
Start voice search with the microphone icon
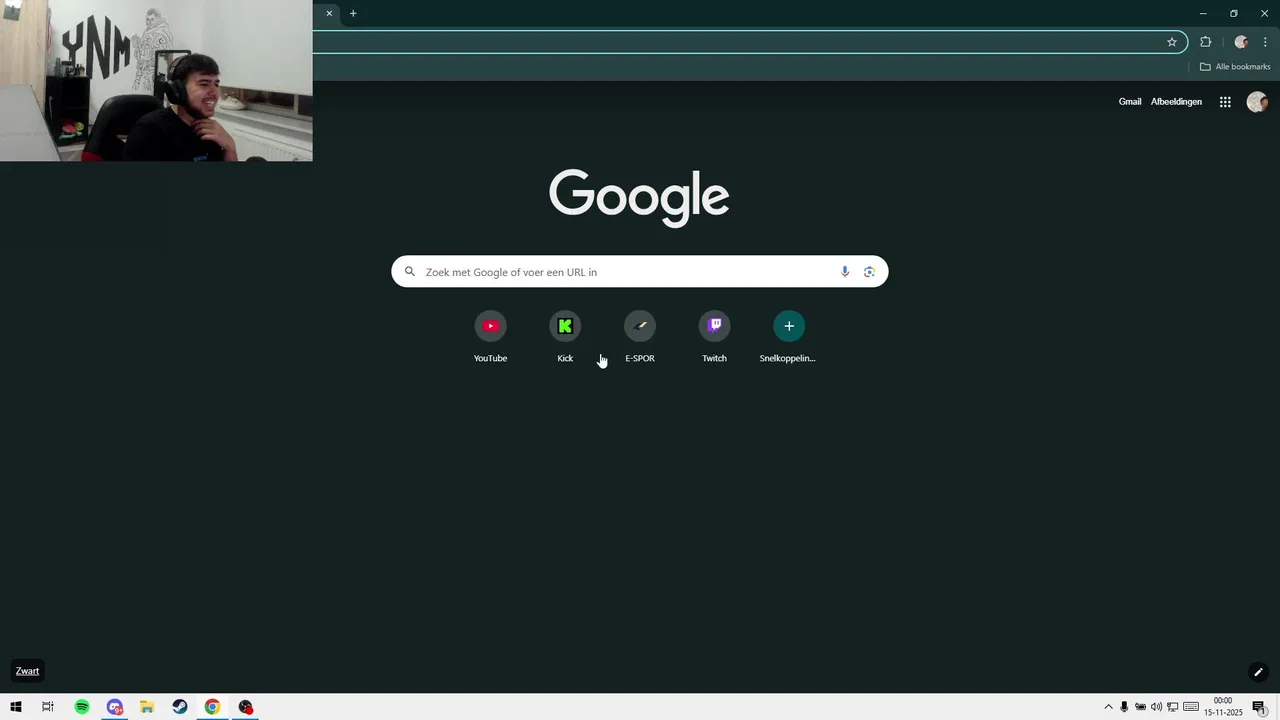[x=845, y=272]
